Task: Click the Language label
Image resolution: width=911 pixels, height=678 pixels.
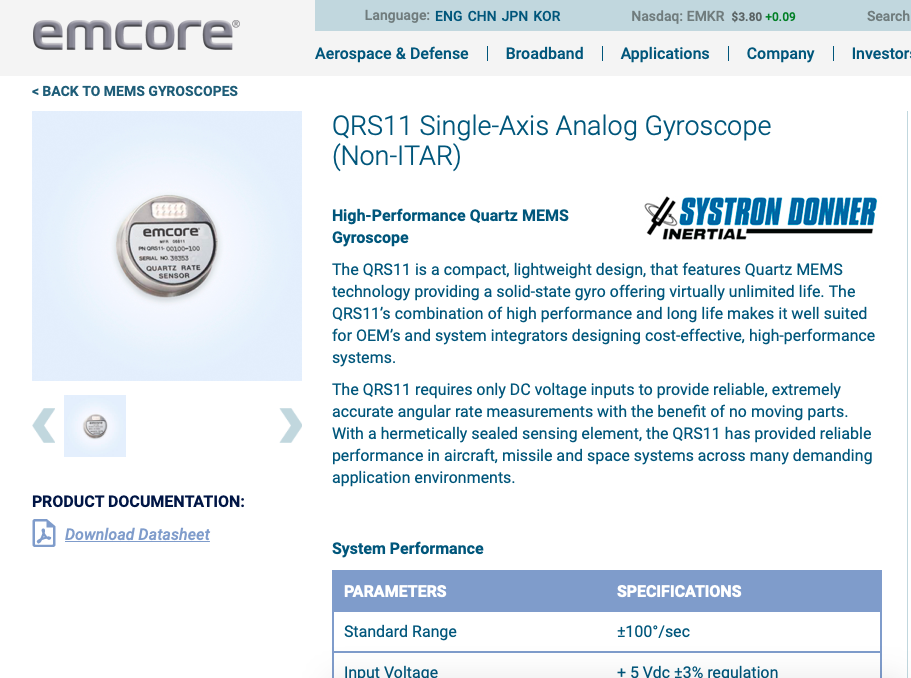Action: coord(397,16)
